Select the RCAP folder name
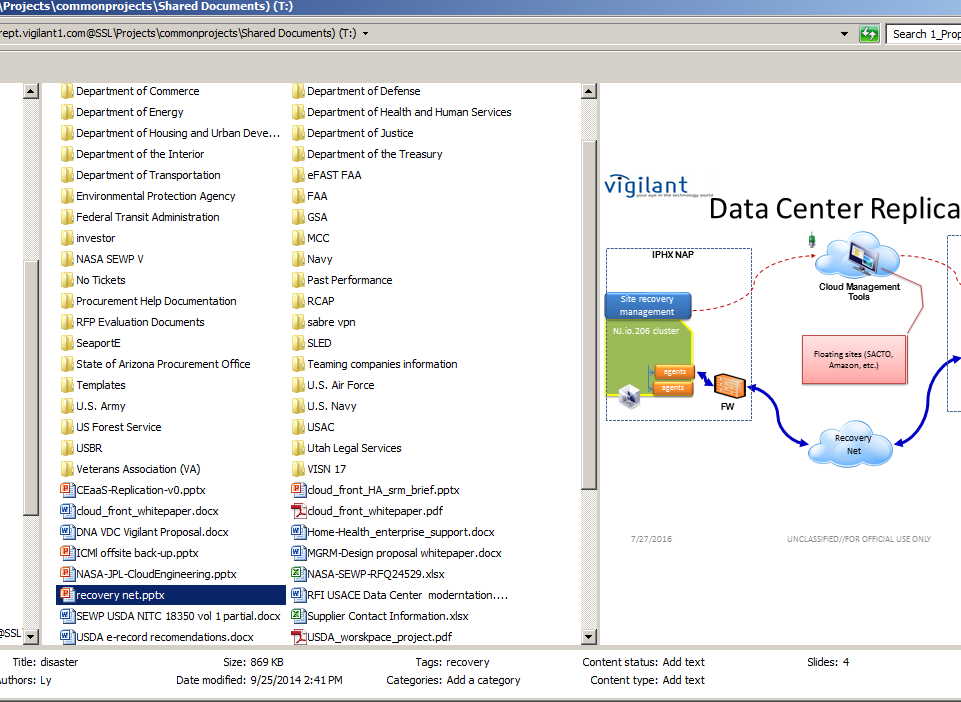The height and width of the screenshot is (702, 961). pos(321,301)
